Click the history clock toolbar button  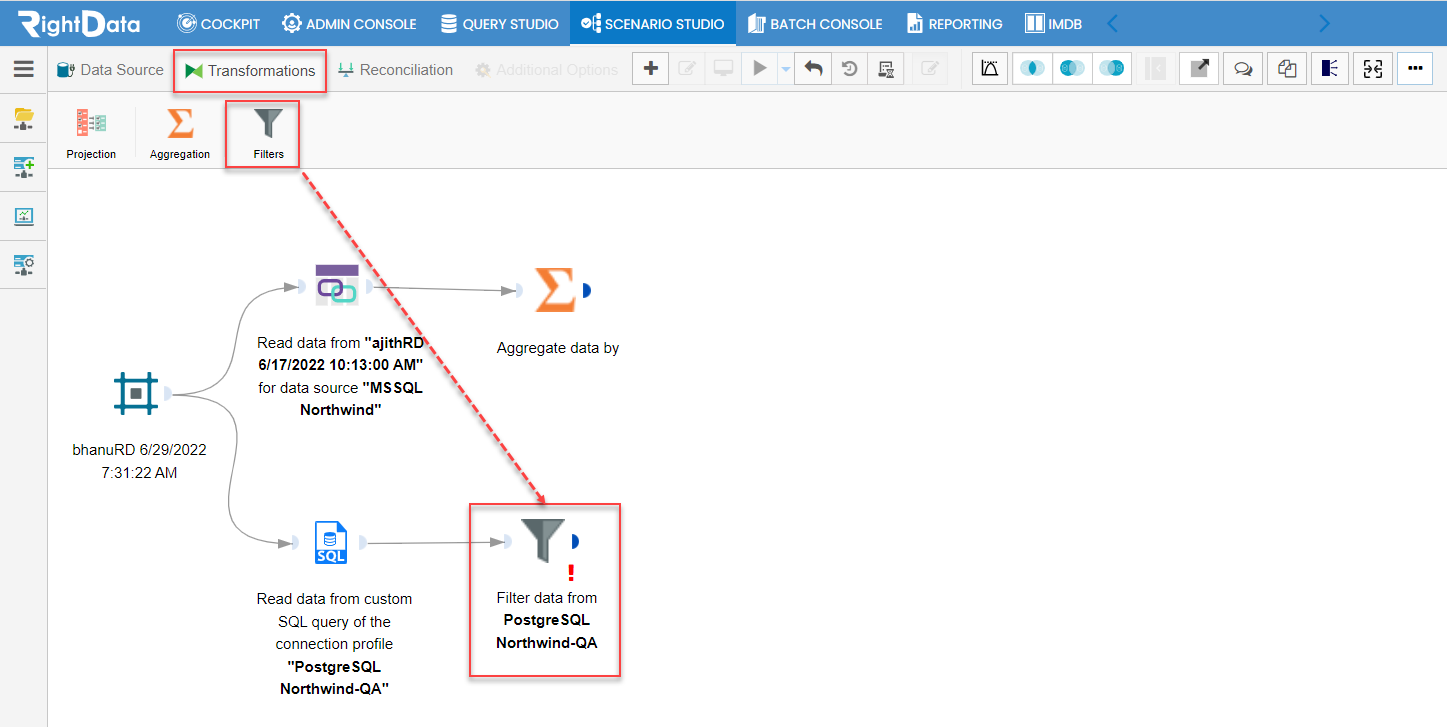point(849,69)
